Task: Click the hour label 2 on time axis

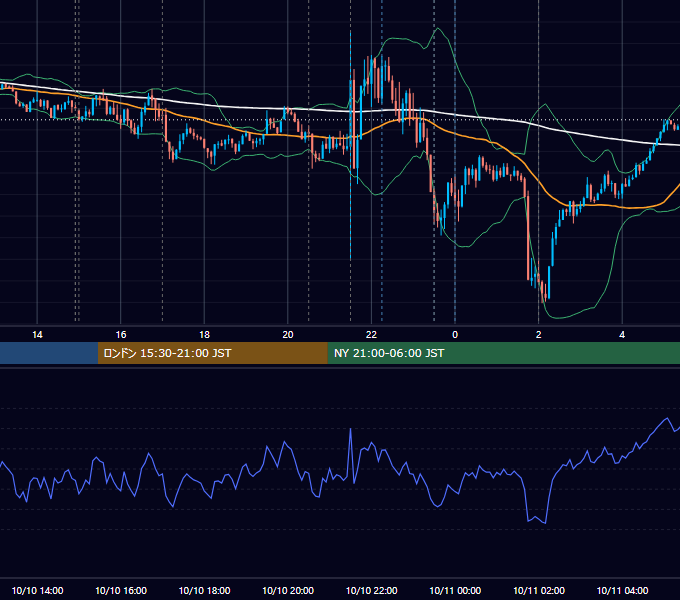Action: click(539, 335)
